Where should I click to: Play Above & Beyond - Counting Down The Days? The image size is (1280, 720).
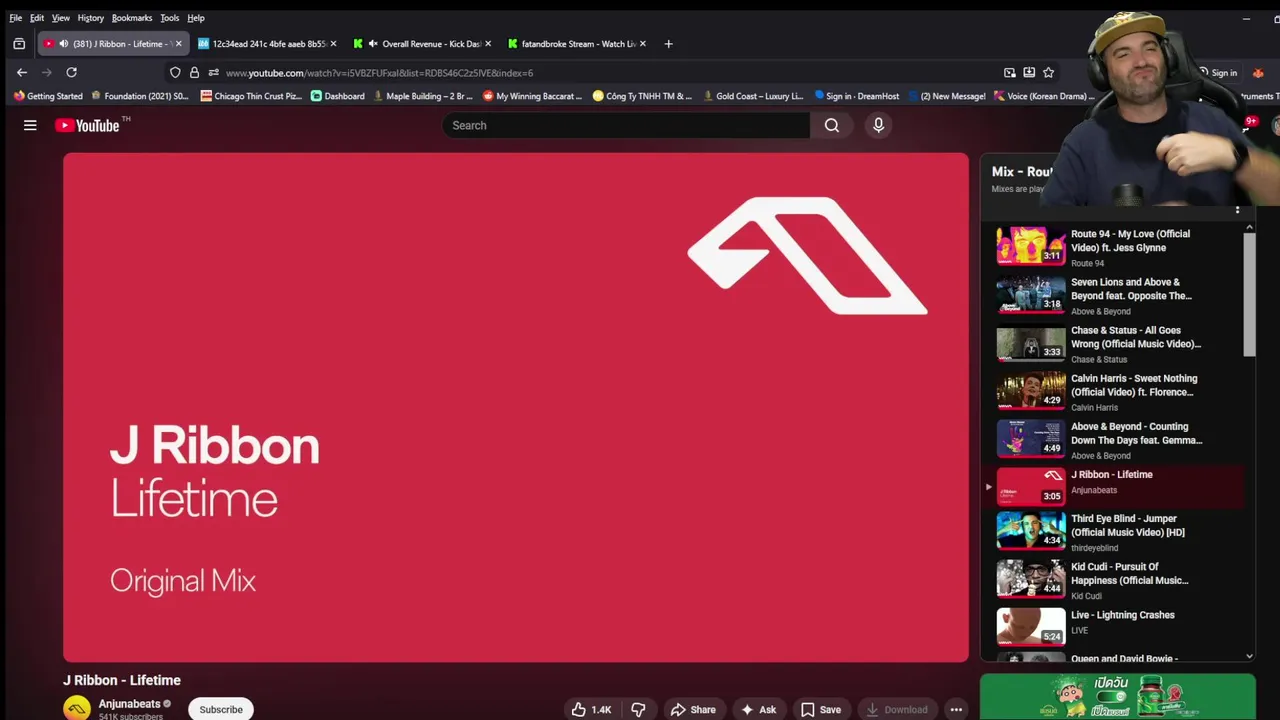pyautogui.click(x=1115, y=438)
